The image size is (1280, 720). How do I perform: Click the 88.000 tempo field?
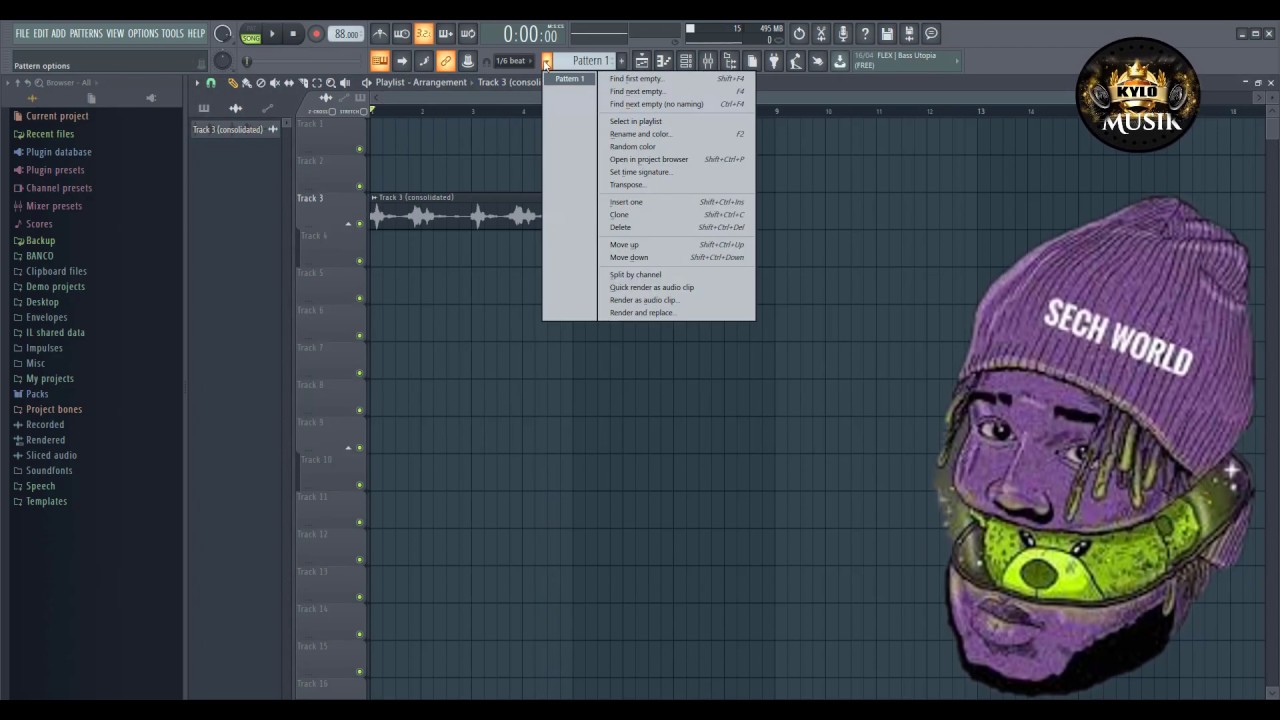pyautogui.click(x=347, y=34)
